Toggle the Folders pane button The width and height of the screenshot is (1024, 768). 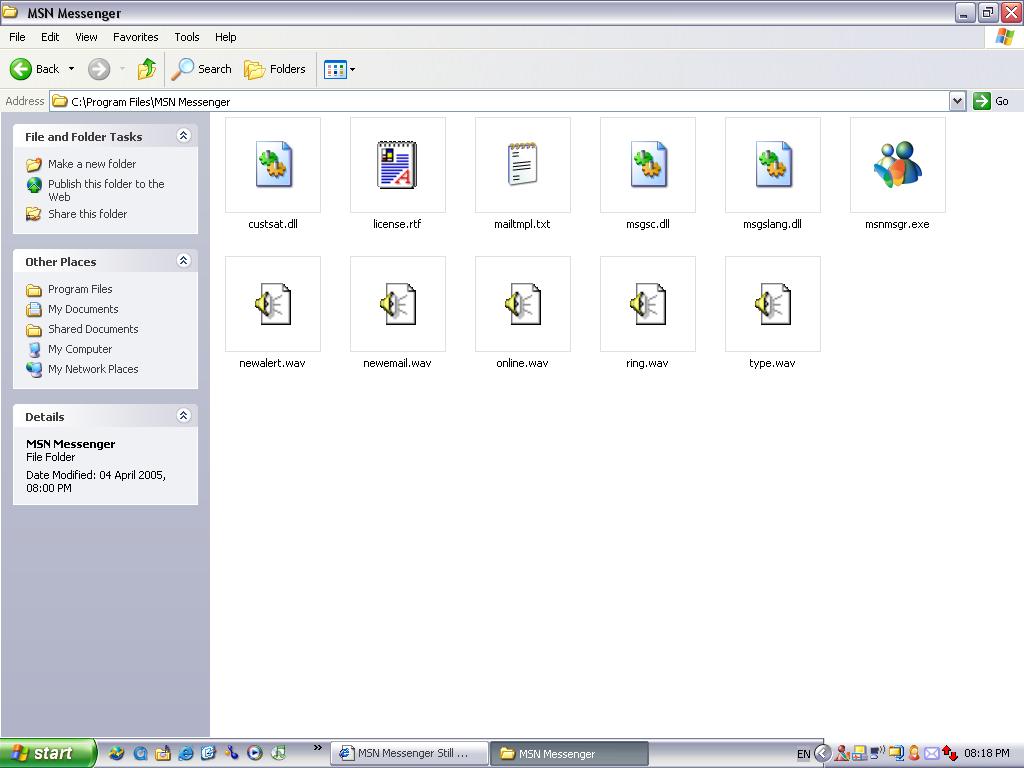pos(274,69)
